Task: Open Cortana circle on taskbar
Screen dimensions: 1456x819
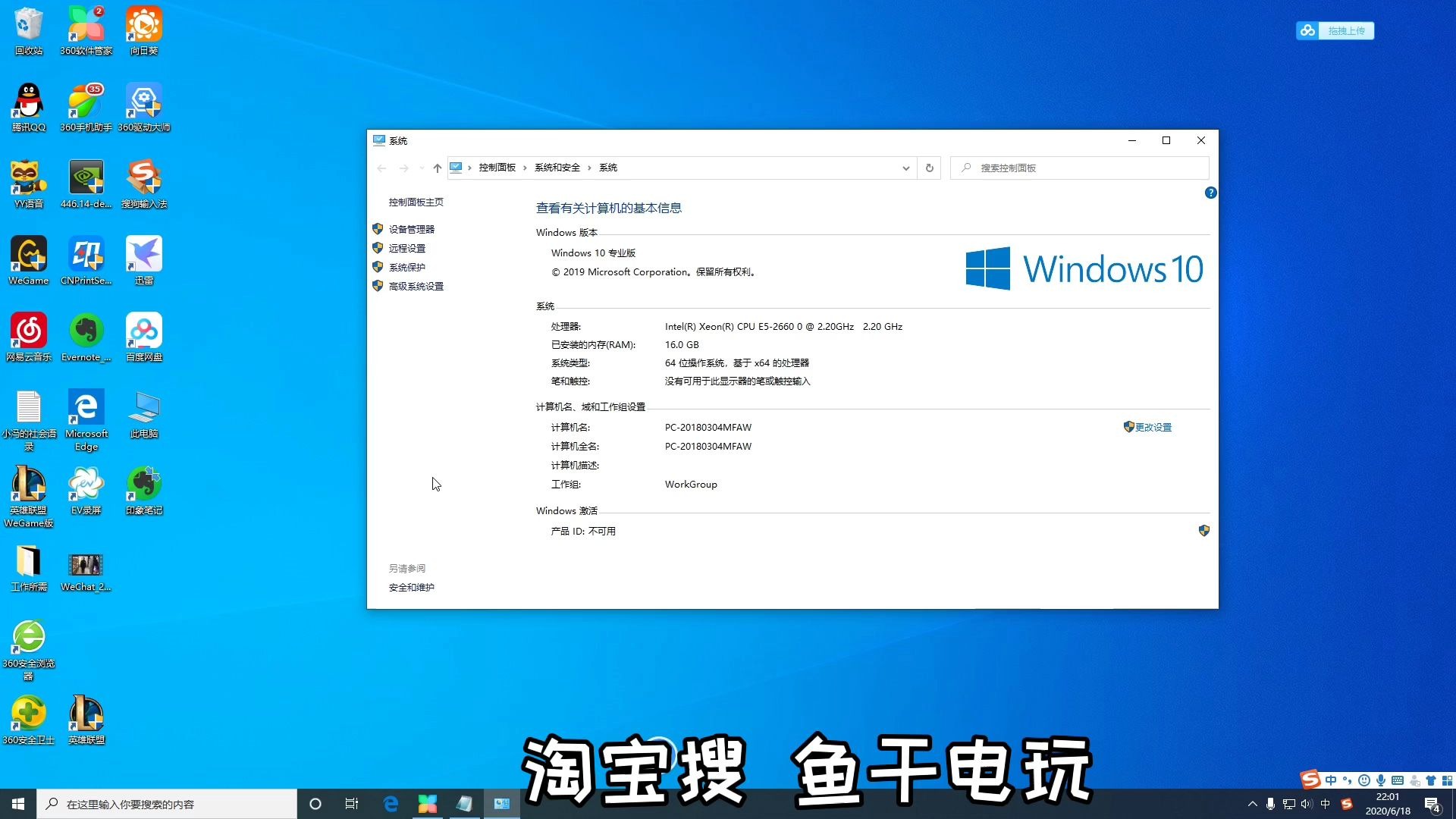Action: pyautogui.click(x=315, y=804)
